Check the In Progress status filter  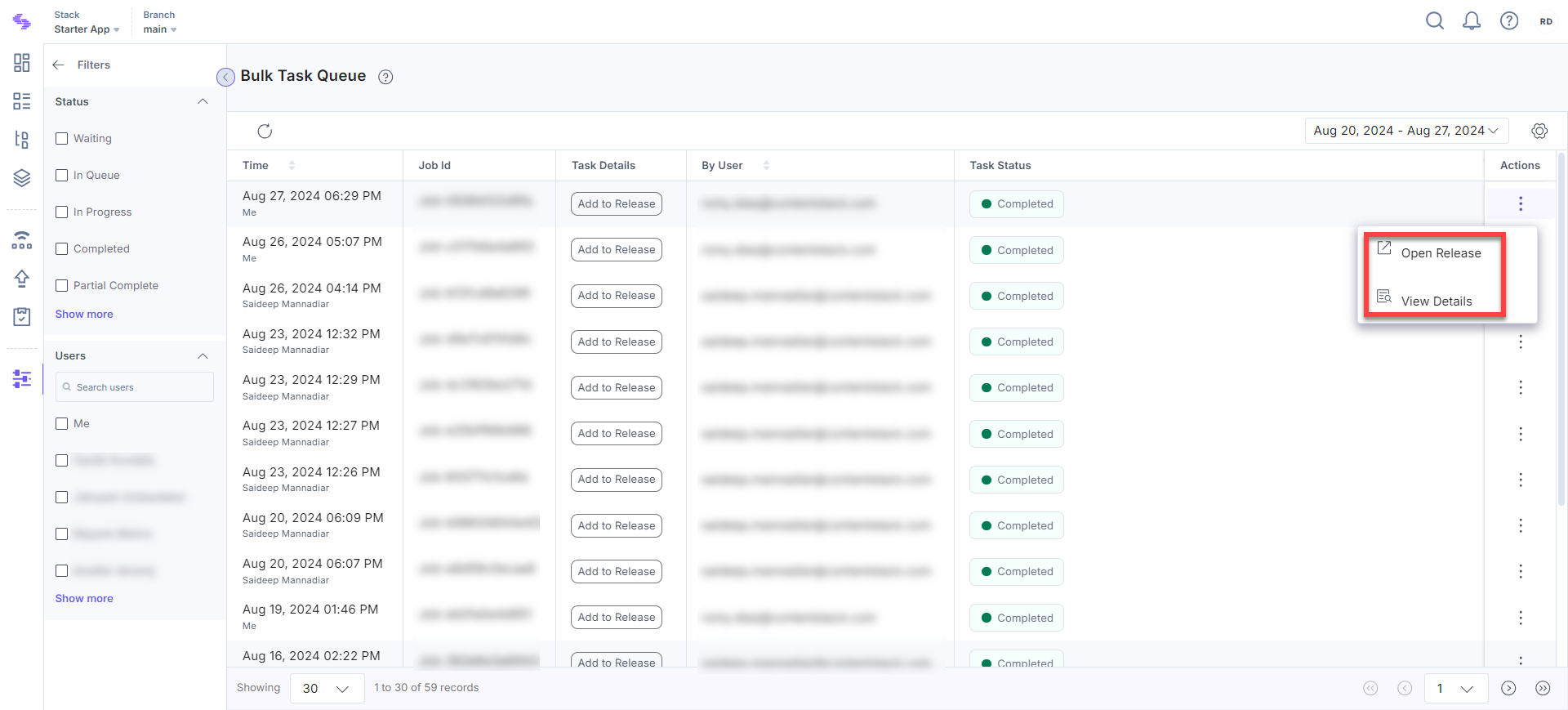coord(61,212)
